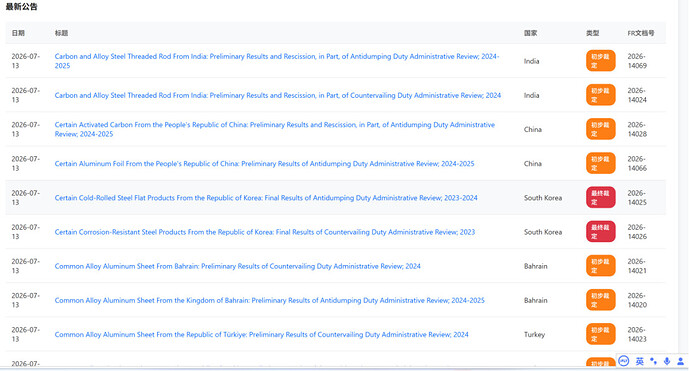Click the IME toolbar round logo icon

pyautogui.click(x=624, y=361)
